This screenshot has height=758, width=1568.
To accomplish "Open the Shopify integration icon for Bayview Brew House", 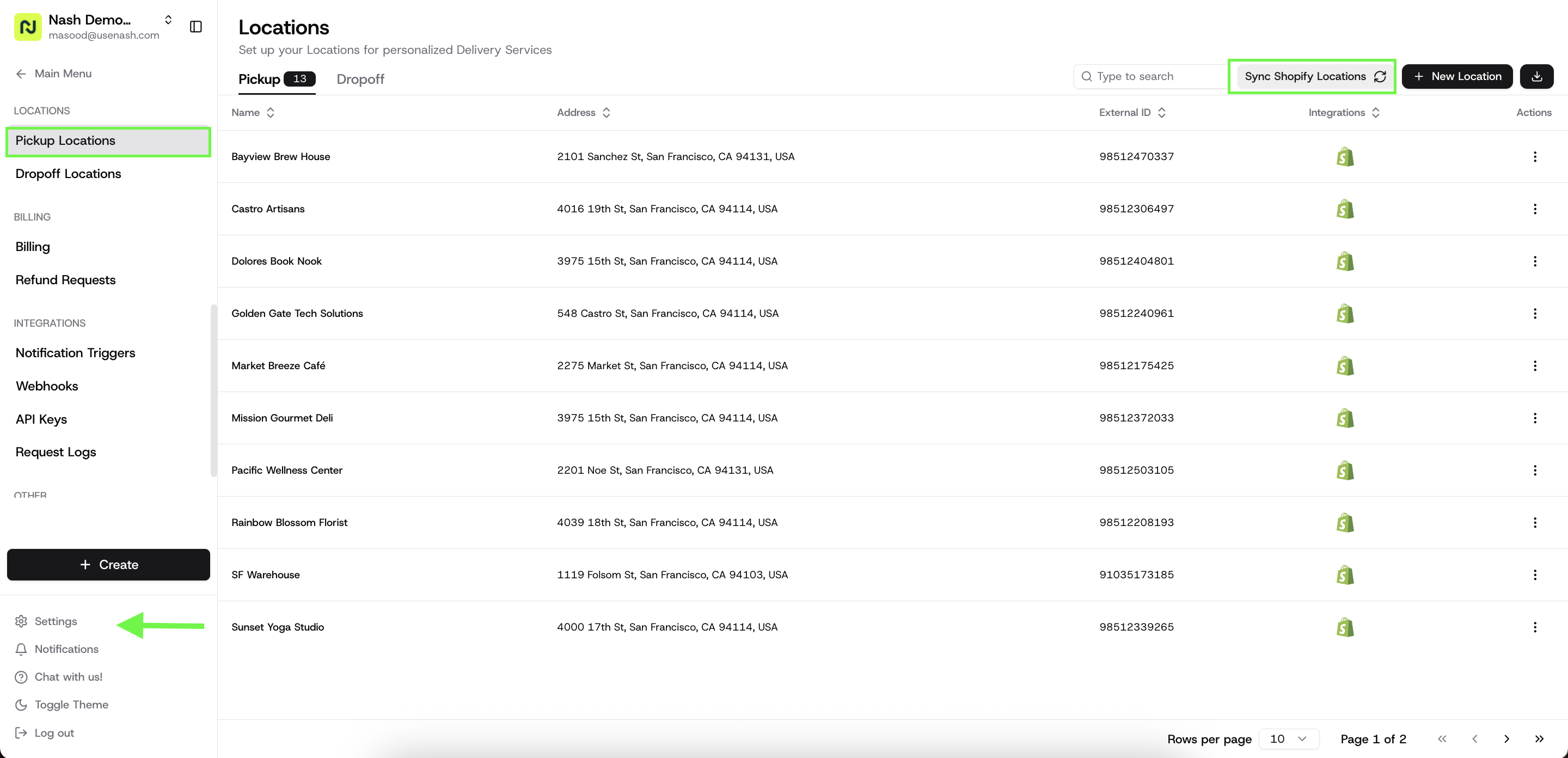I will click(1345, 156).
